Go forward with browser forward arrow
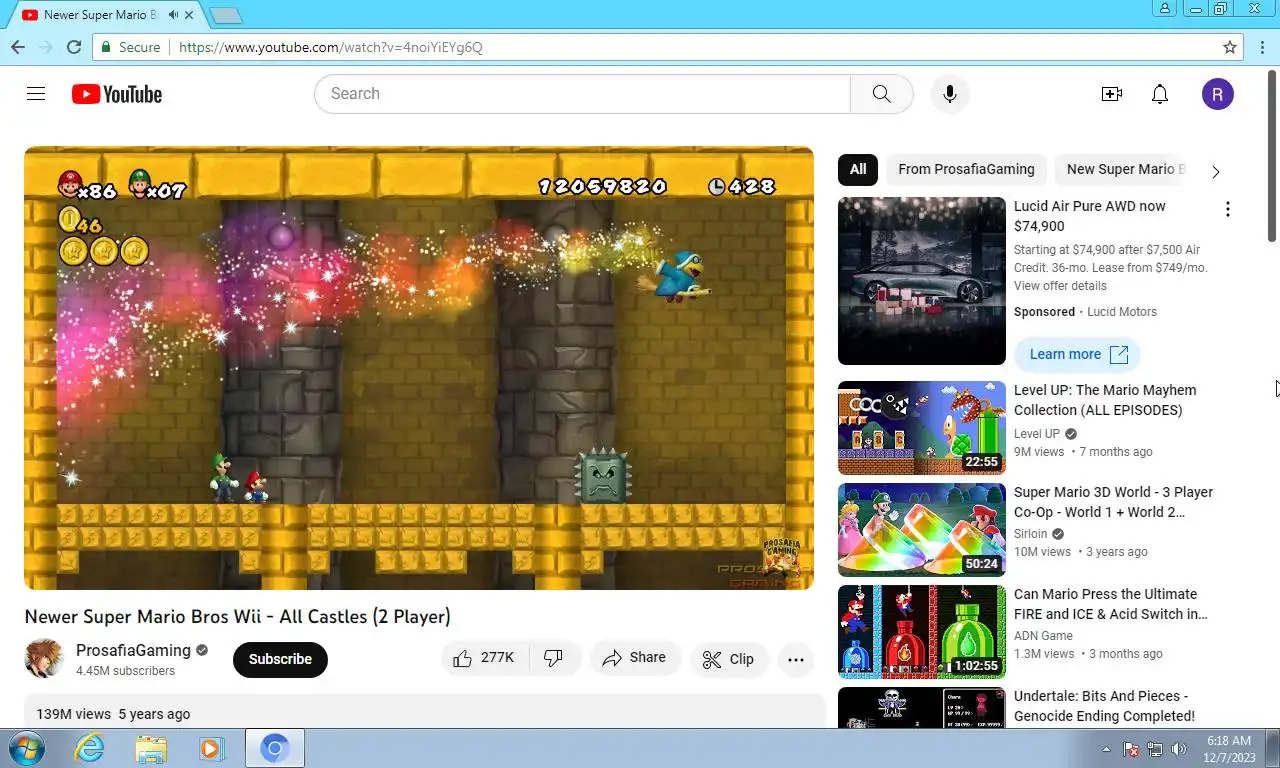 click(46, 47)
